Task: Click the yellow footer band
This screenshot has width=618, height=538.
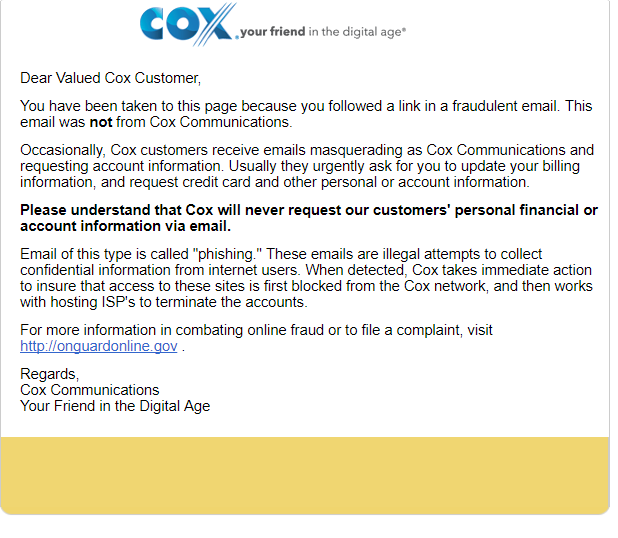Action: click(x=305, y=475)
